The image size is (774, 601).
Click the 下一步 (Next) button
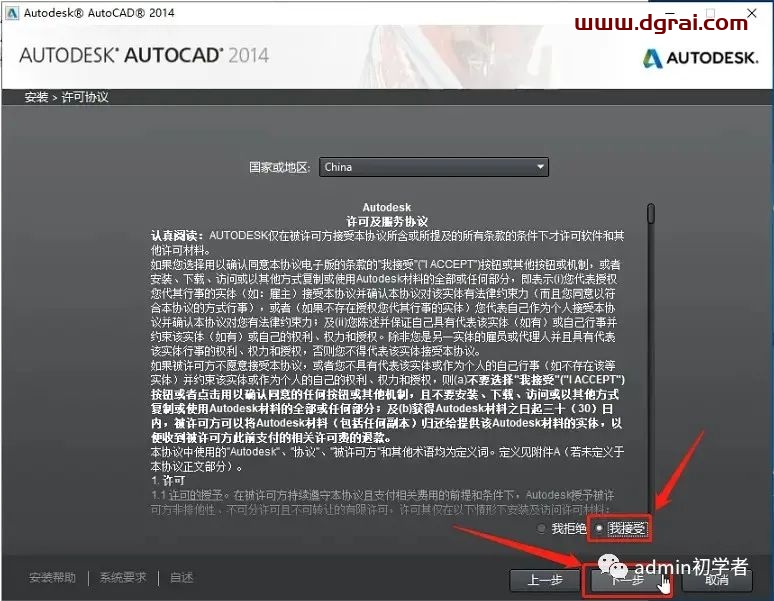coord(627,580)
